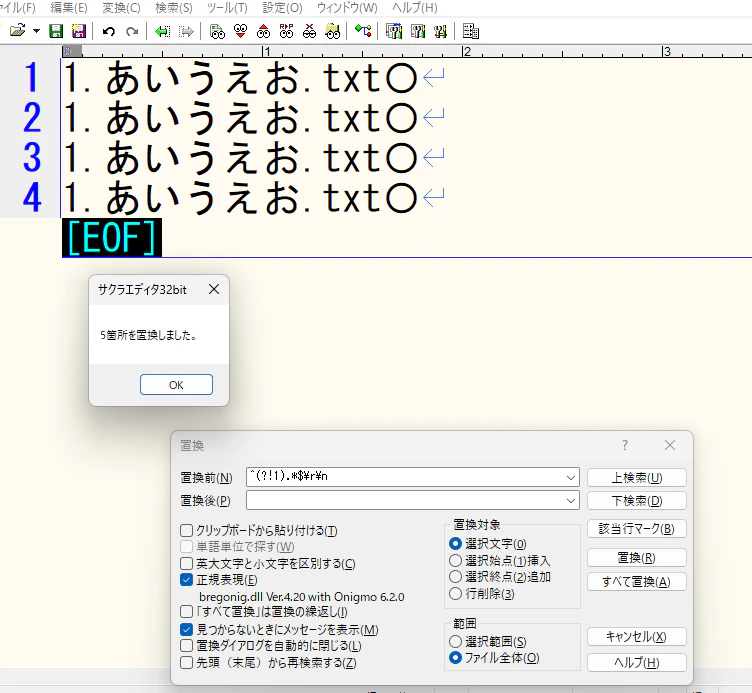This screenshot has width=752, height=693.
Task: Click ruler position marked 2
Action: click(466, 51)
